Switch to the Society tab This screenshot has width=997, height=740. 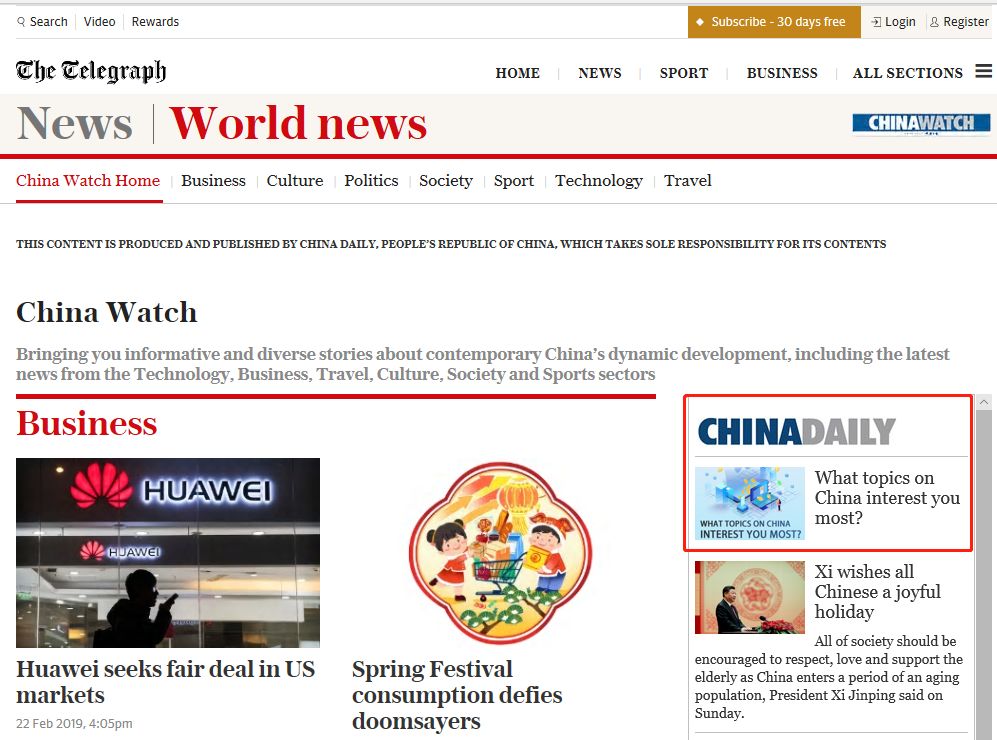pos(446,181)
